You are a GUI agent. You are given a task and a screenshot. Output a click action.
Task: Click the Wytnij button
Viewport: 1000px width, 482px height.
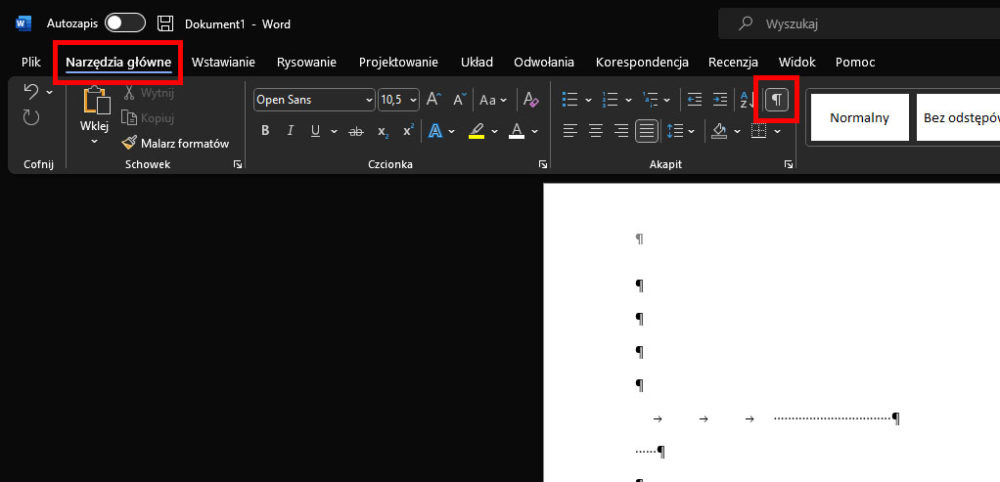[148, 93]
